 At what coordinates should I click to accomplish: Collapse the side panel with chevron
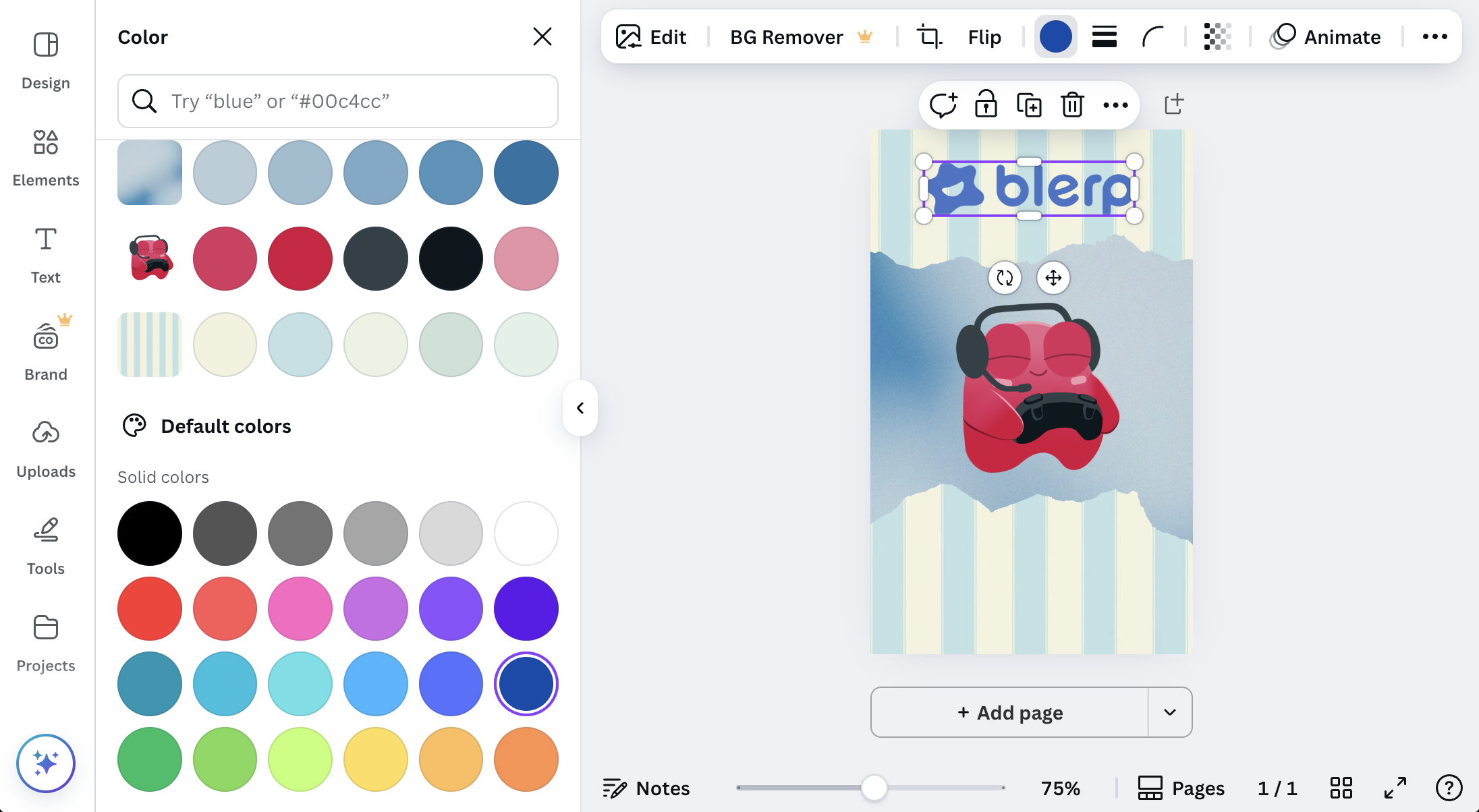[x=580, y=408]
